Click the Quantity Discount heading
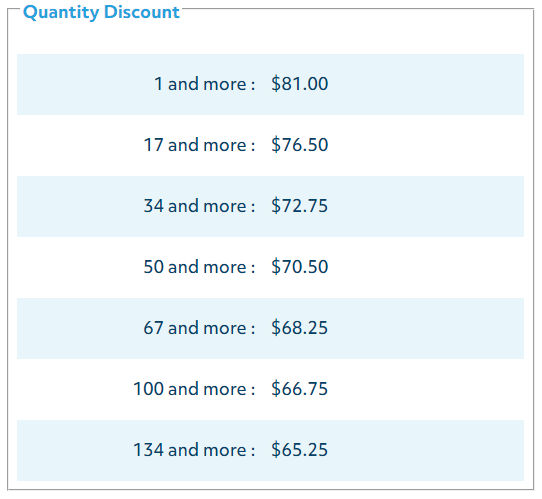This screenshot has width=542, height=499. pos(101,12)
